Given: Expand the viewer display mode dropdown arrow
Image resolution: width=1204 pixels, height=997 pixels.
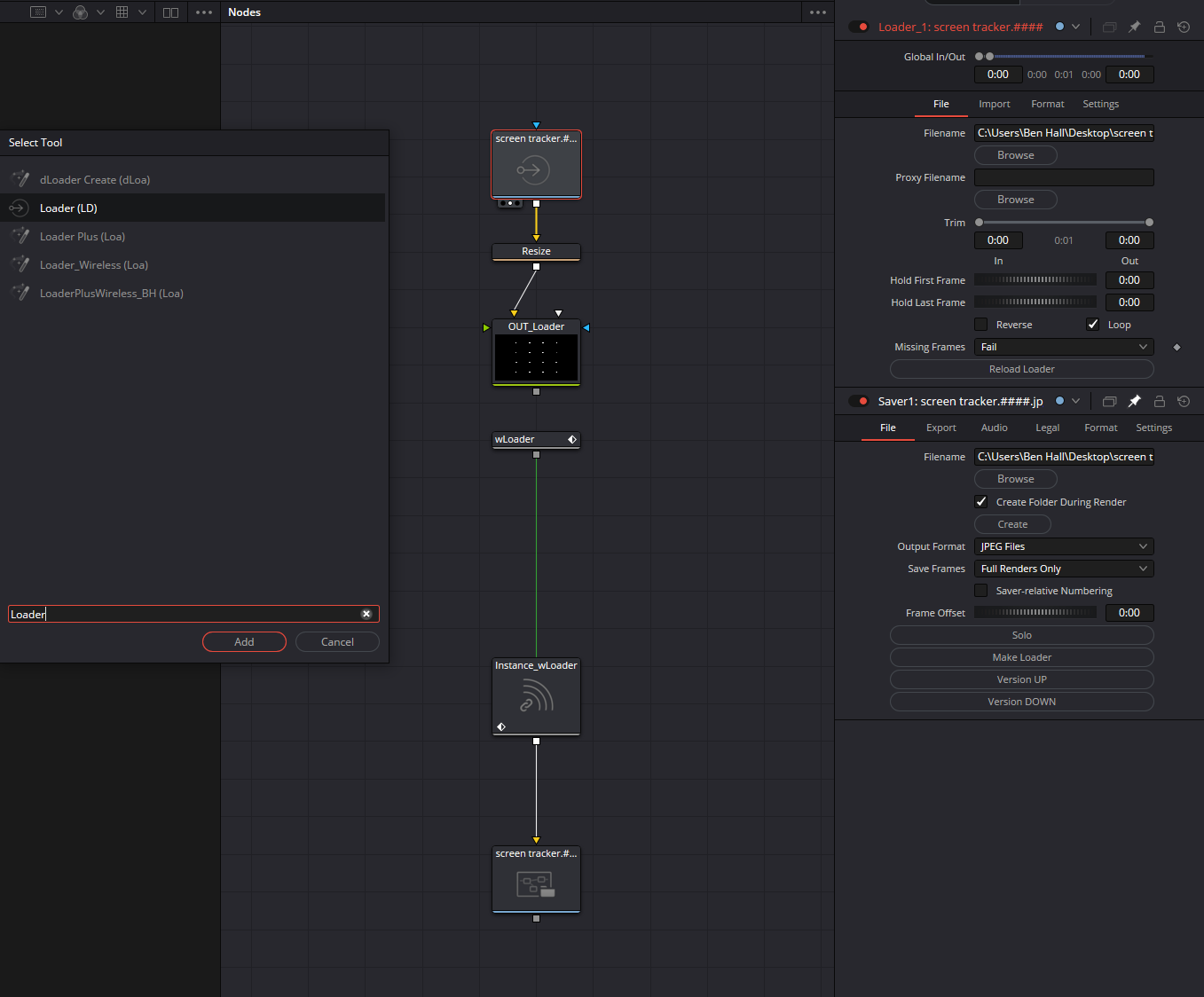Looking at the screenshot, I should tap(59, 12).
